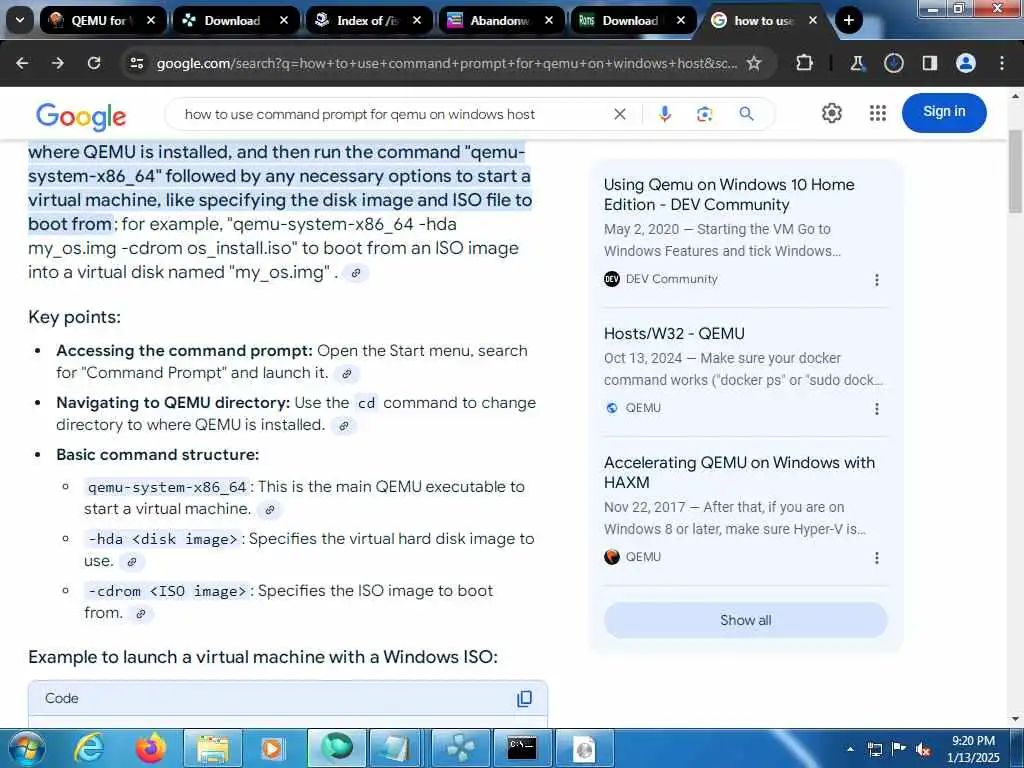1024x768 pixels.
Task: Expand the tab search dropdown arrow
Action: point(20,20)
